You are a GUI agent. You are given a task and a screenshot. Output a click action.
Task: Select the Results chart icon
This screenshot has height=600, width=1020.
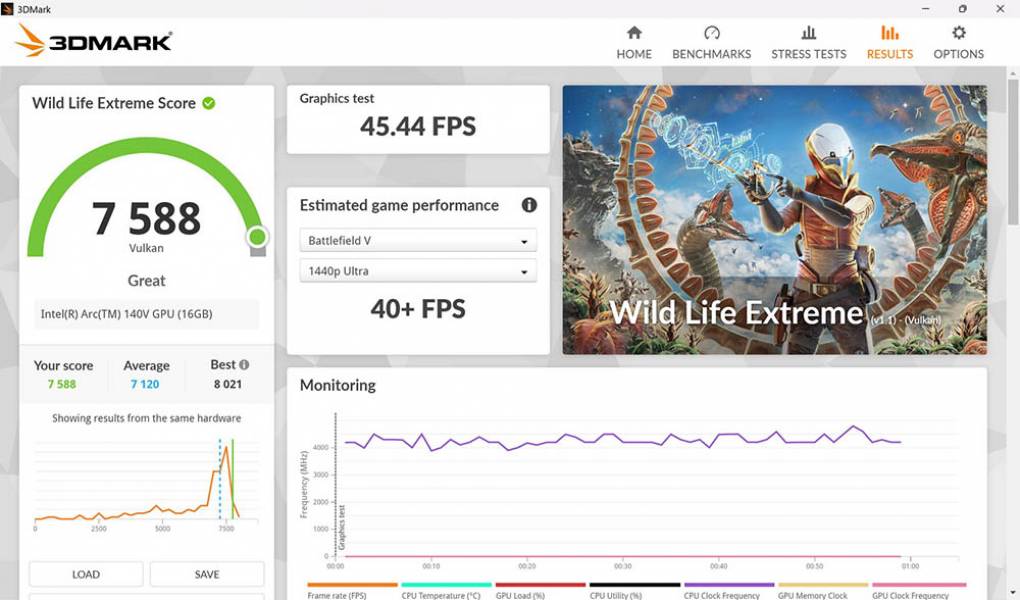889,33
